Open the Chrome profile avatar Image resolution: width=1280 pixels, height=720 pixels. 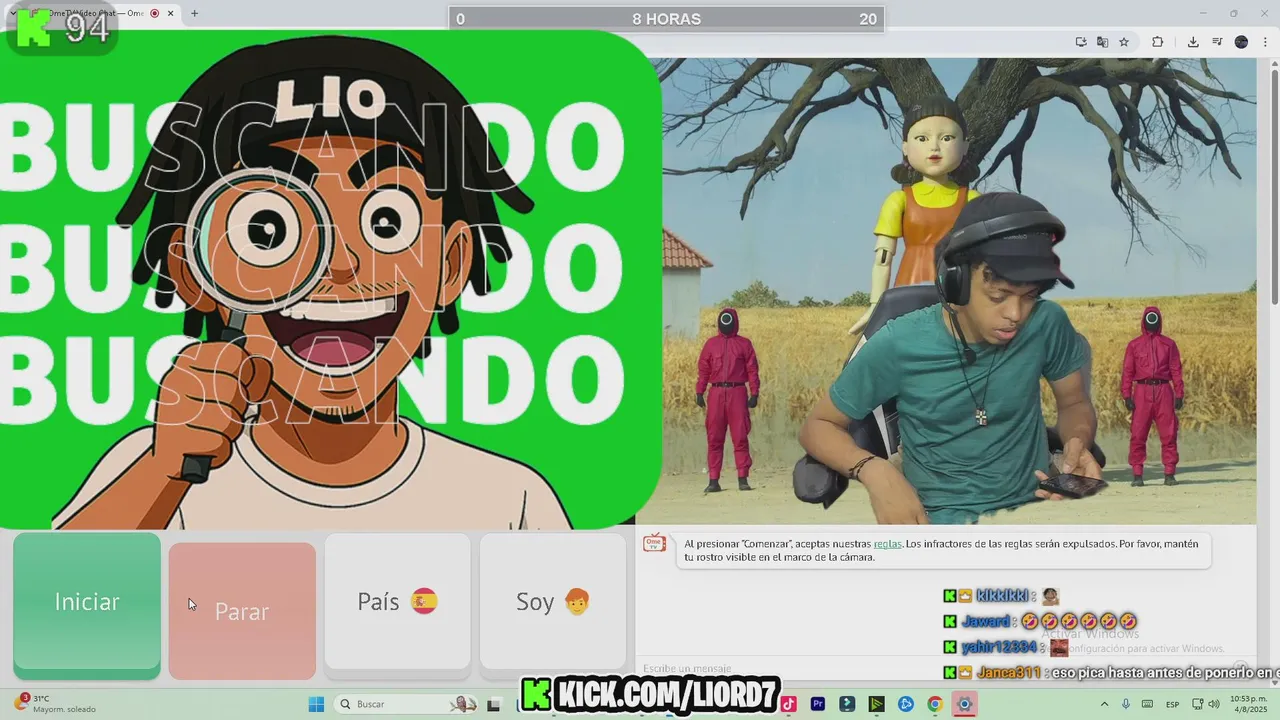point(1241,42)
